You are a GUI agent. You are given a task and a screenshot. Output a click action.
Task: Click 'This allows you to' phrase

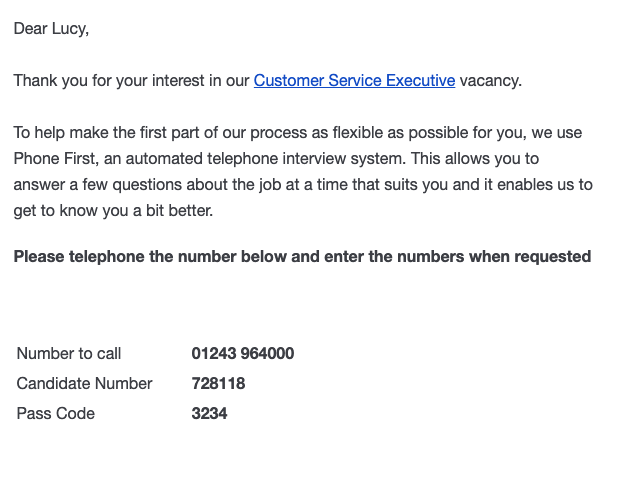474,159
